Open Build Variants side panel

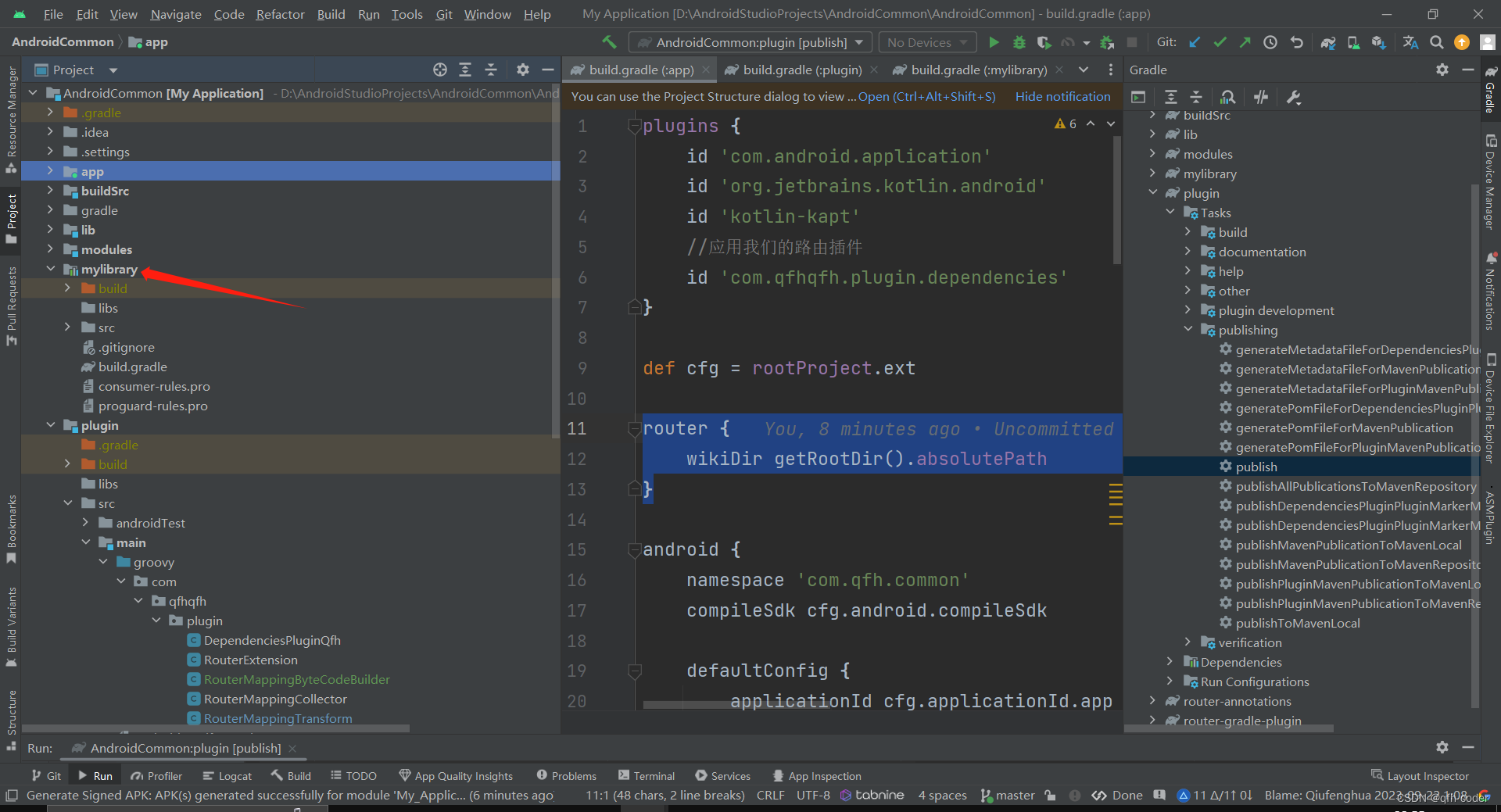[11, 627]
